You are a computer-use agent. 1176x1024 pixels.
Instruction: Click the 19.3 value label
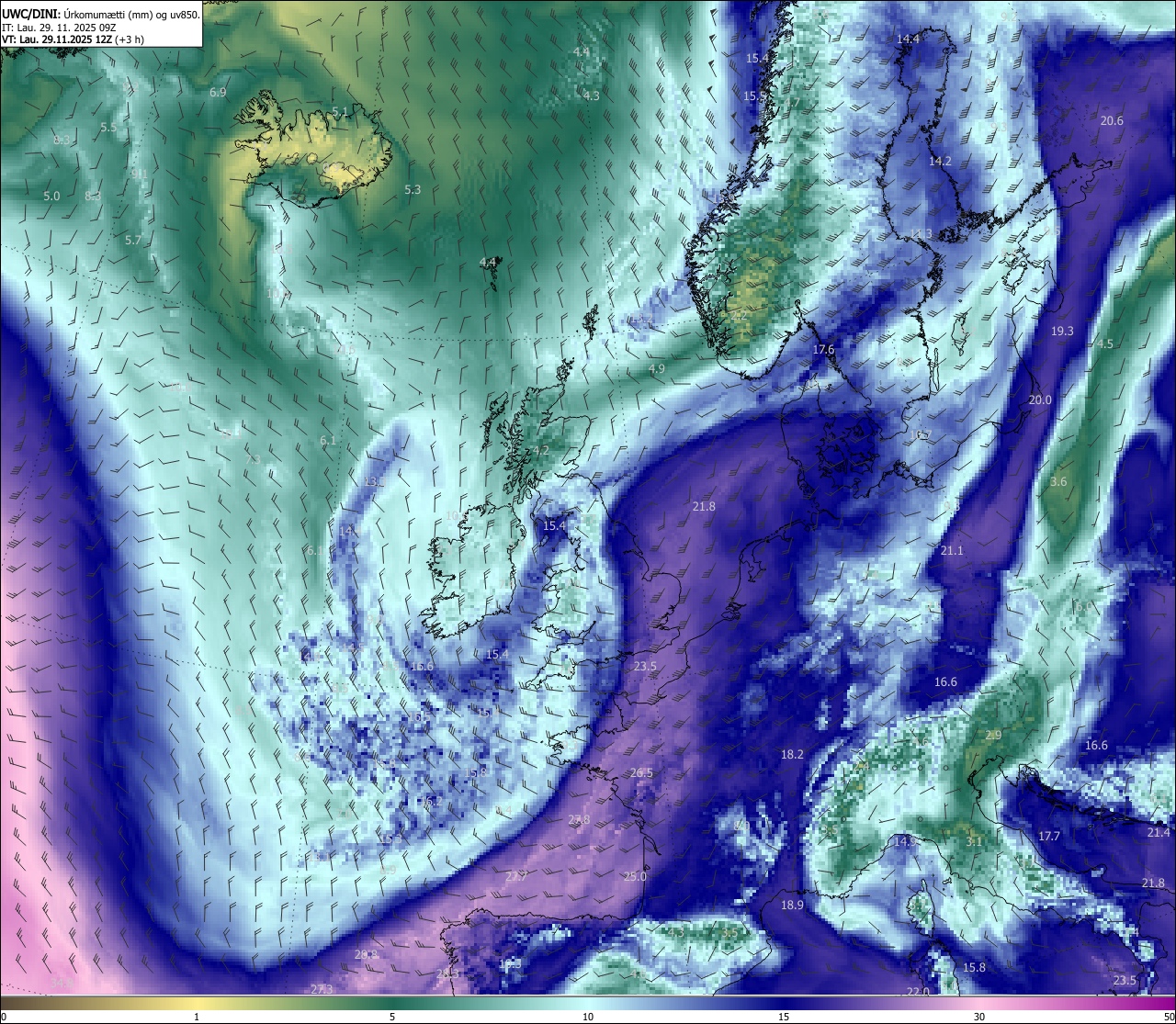pos(1062,332)
